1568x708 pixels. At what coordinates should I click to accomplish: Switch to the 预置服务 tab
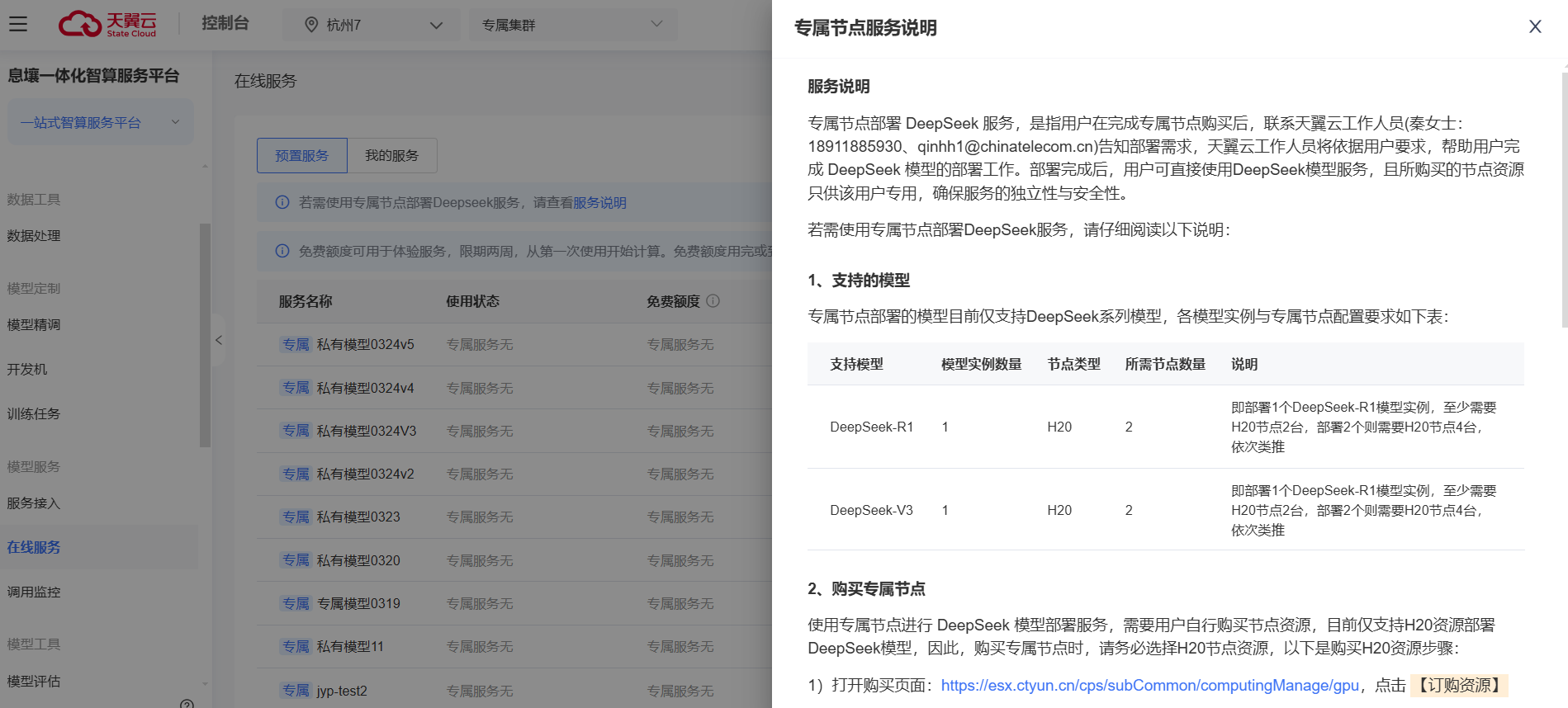301,155
